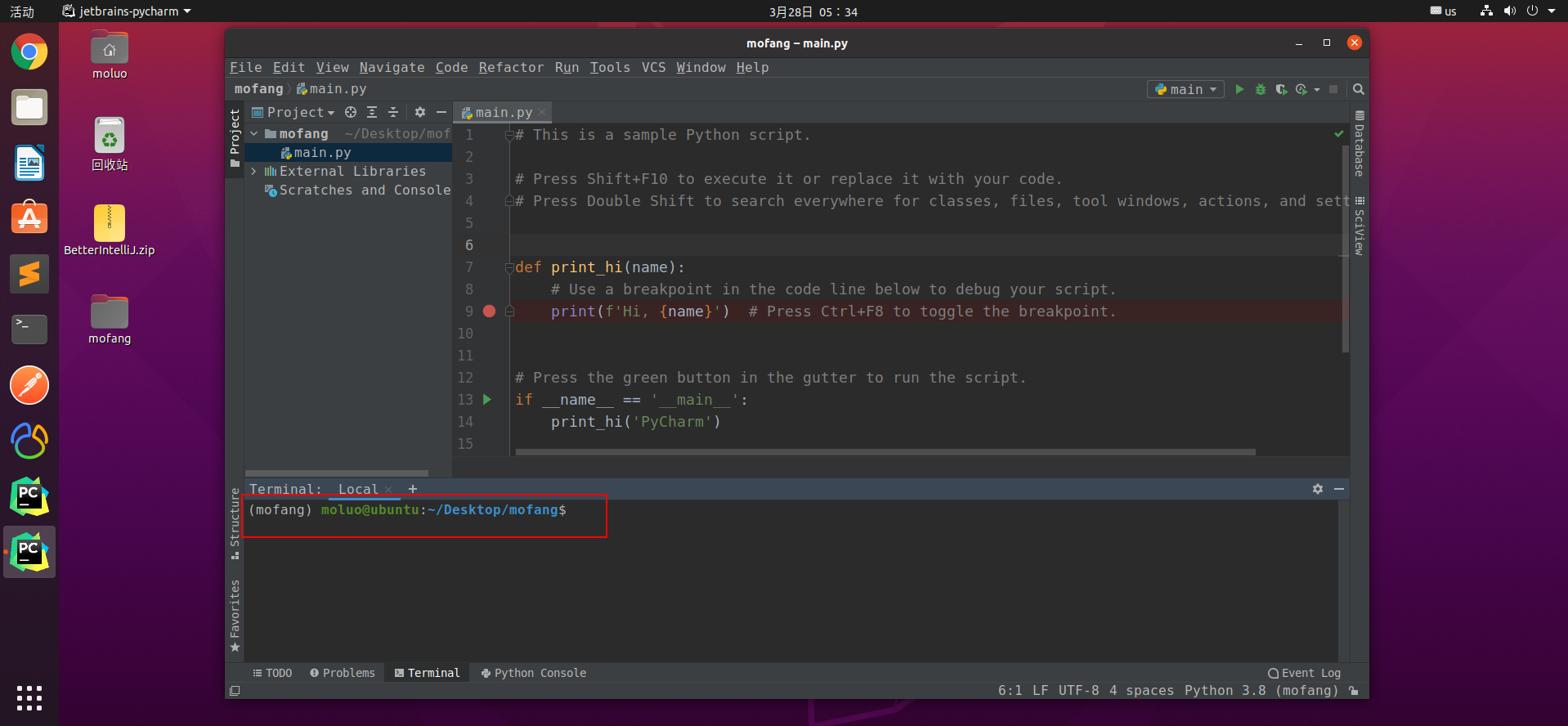Select opened file locate target icon

pyautogui.click(x=351, y=112)
